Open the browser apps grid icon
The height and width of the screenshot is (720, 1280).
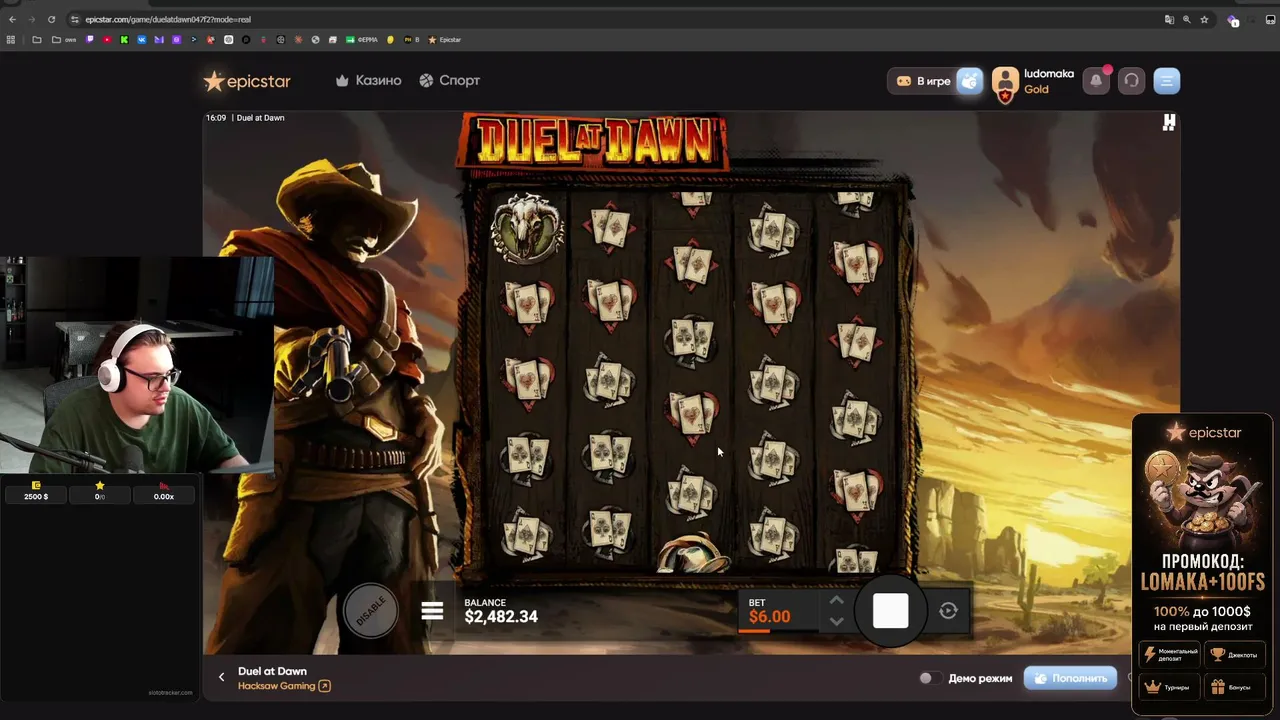[11, 40]
